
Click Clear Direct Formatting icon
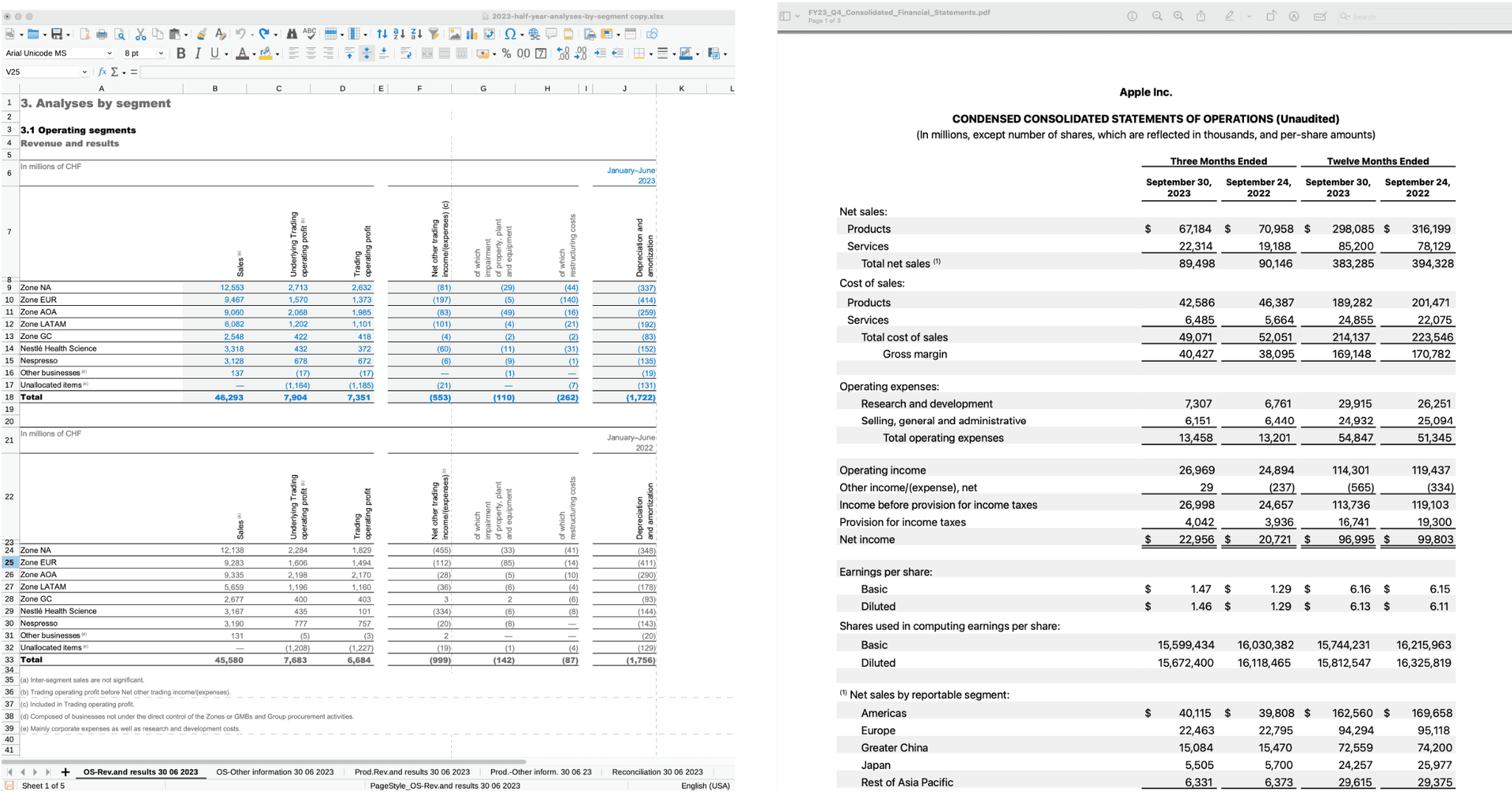(x=220, y=34)
